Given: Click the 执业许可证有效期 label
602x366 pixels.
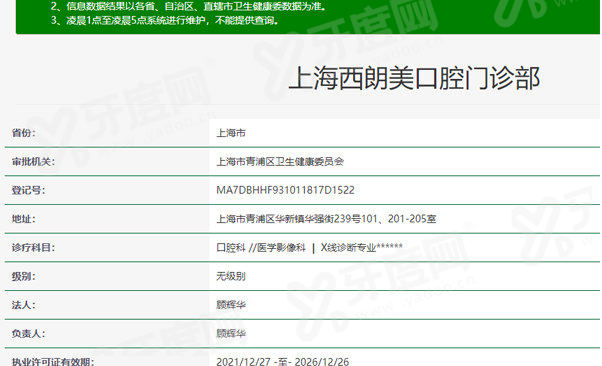Looking at the screenshot, I should pos(53,362).
